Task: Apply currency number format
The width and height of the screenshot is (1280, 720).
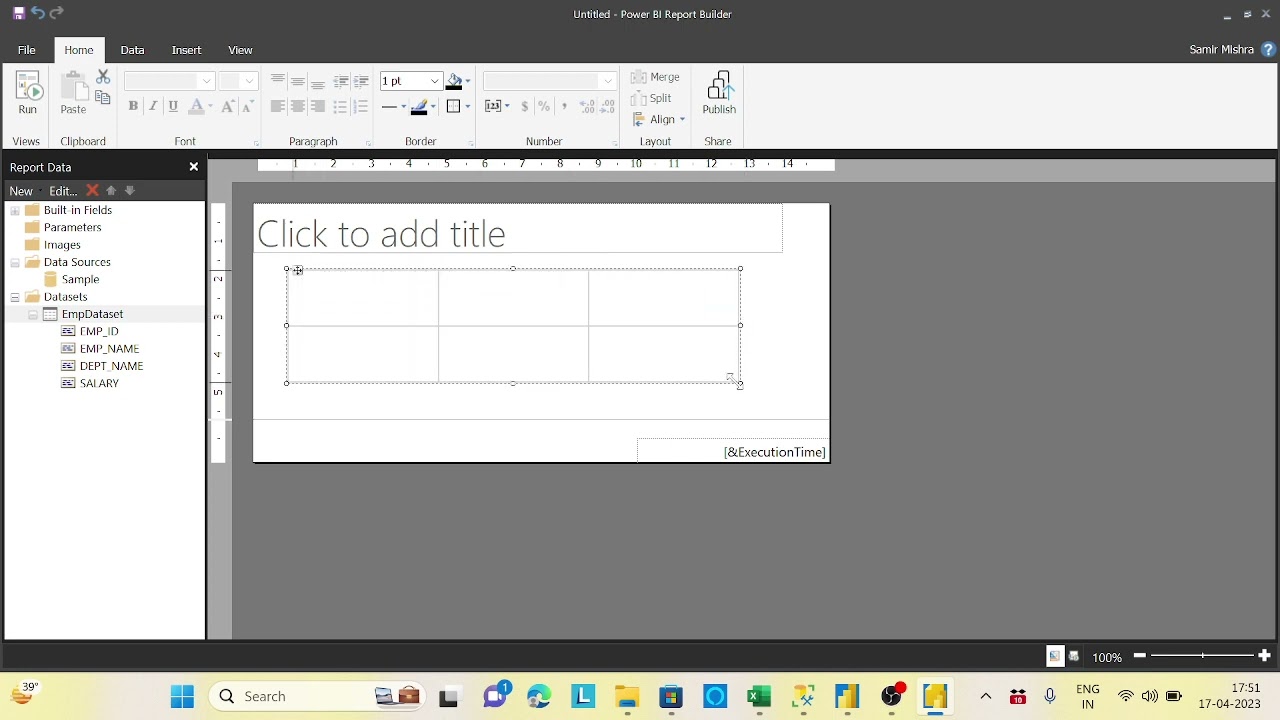Action: pyautogui.click(x=524, y=106)
